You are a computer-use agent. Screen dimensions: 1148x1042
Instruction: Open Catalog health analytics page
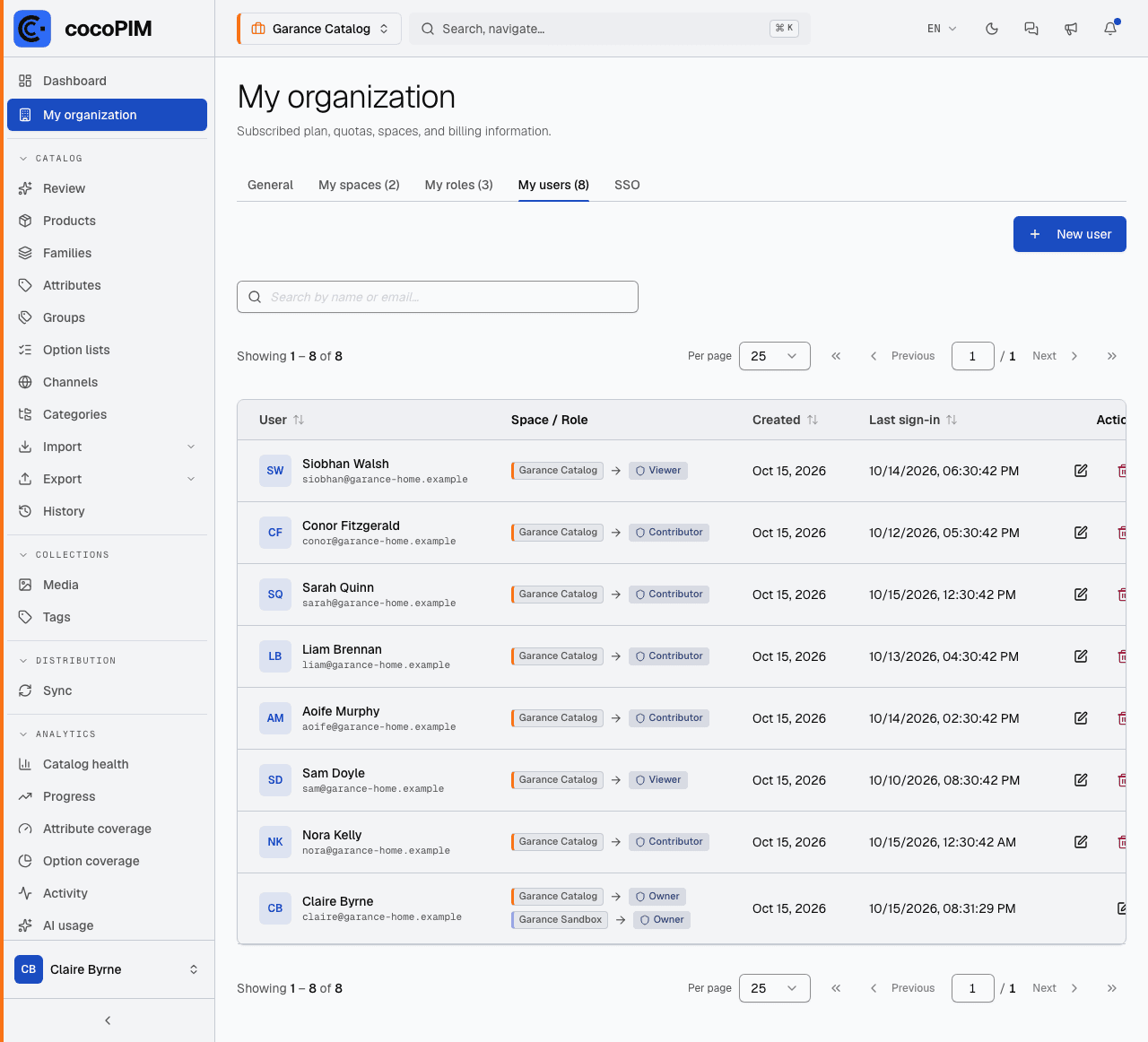point(108,764)
